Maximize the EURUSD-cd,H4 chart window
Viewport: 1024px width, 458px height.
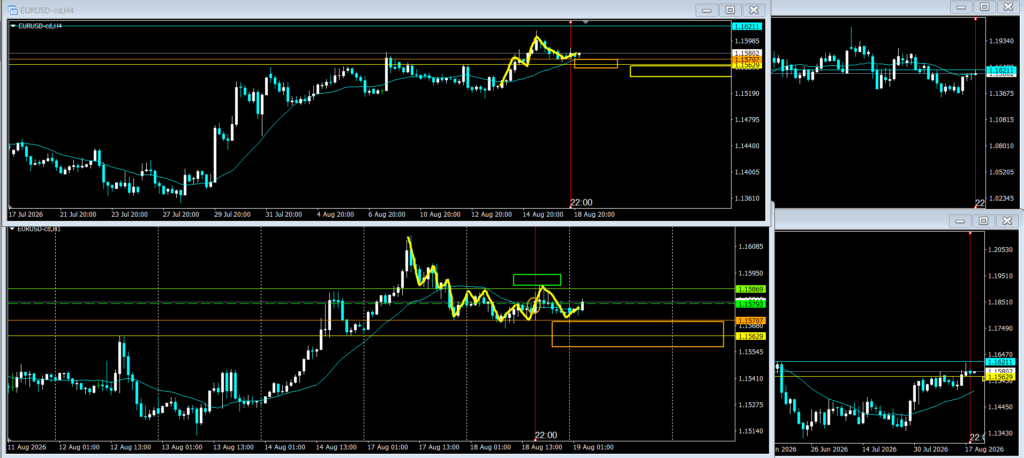[x=730, y=9]
